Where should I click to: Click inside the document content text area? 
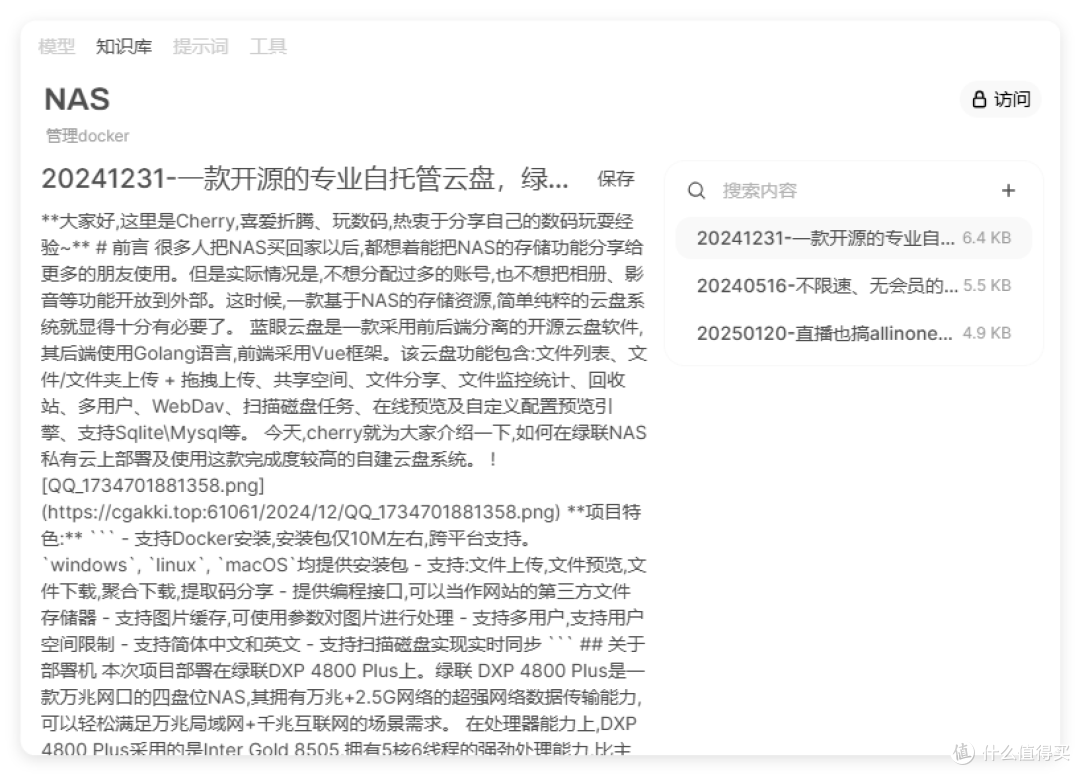click(343, 482)
